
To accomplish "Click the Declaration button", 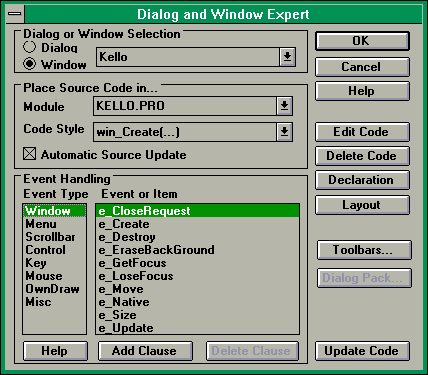I will coord(362,180).
